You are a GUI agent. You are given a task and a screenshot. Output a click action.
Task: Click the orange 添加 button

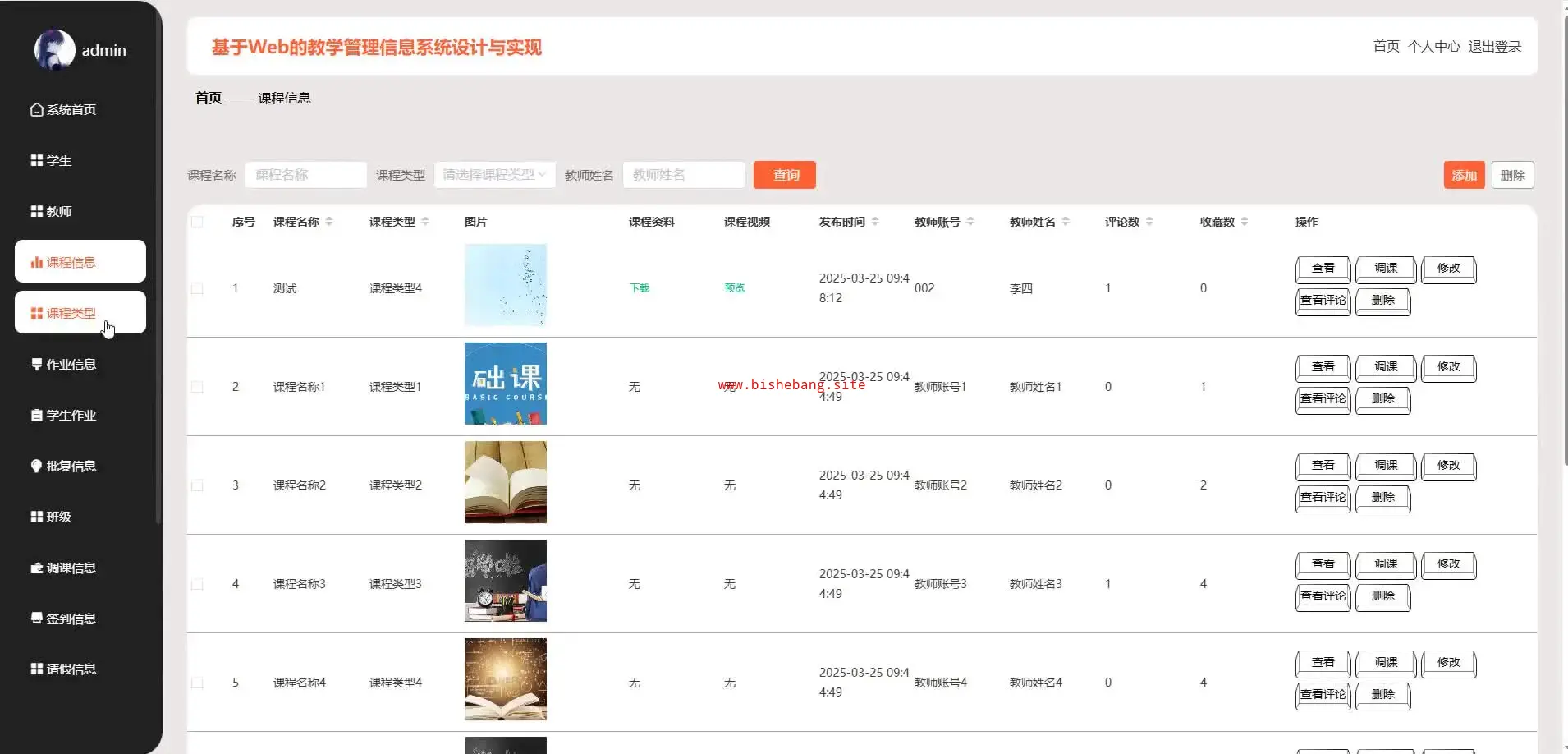click(x=1464, y=175)
